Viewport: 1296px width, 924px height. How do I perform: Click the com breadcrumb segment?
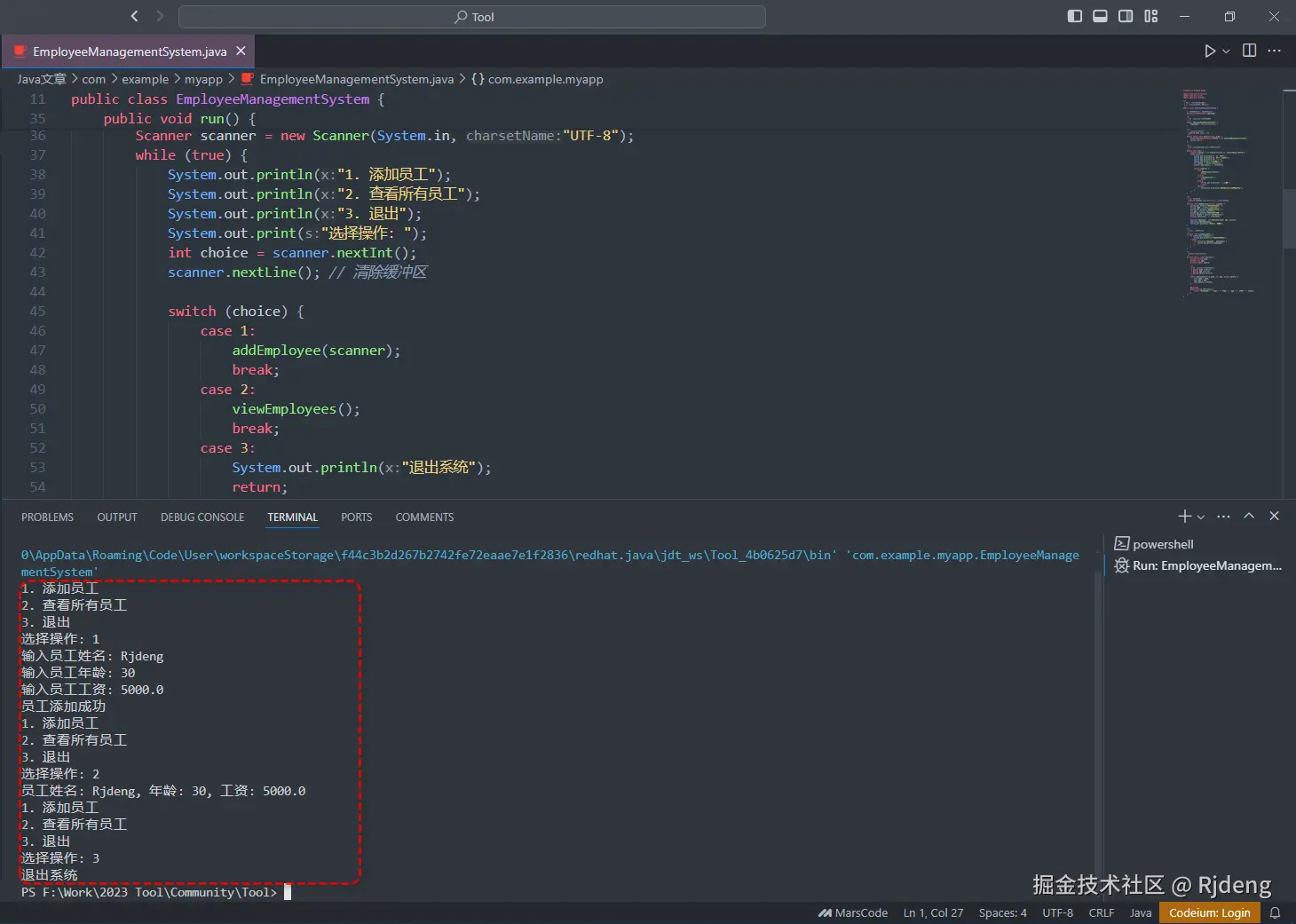94,79
